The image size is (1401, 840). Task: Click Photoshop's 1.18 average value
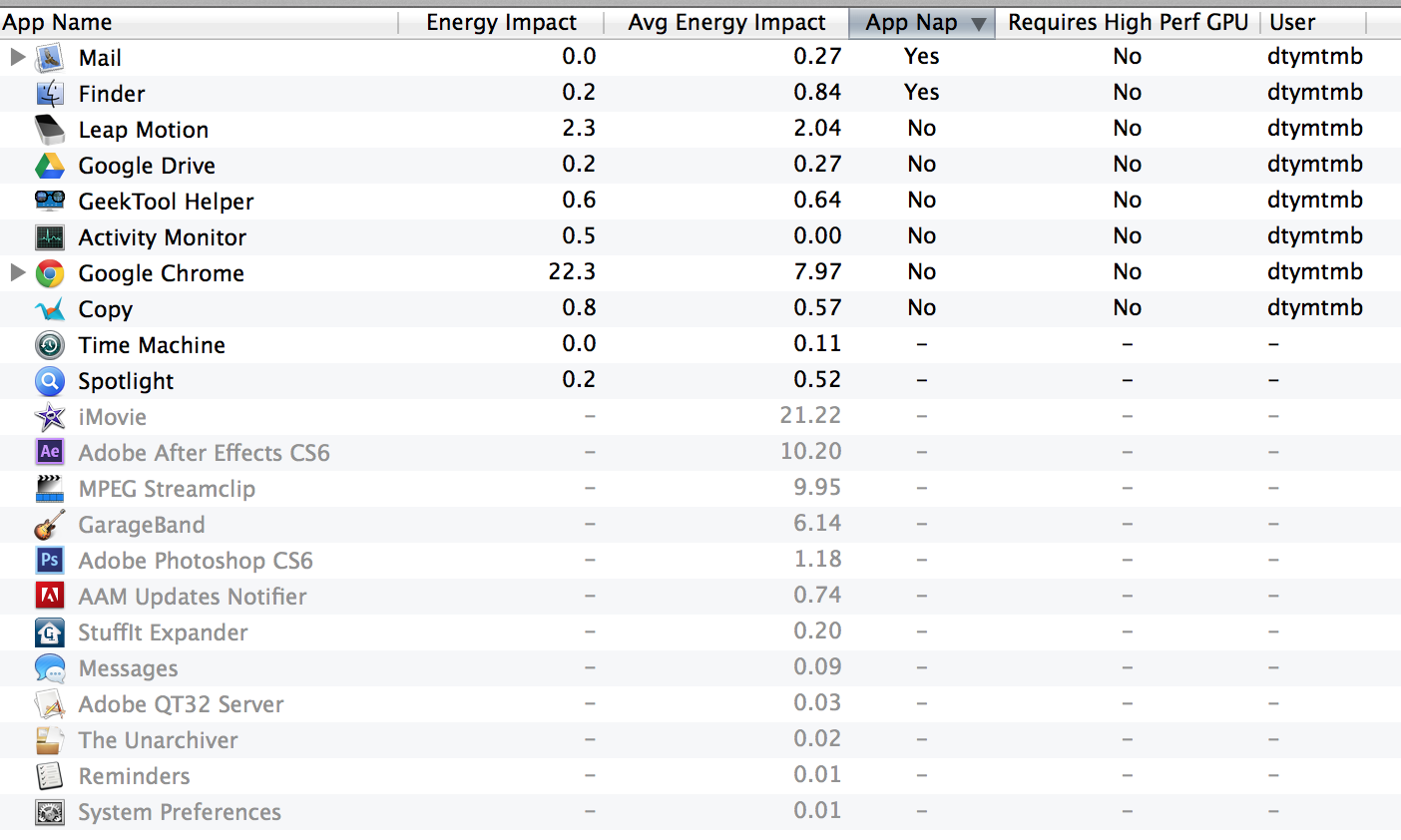[x=817, y=559]
